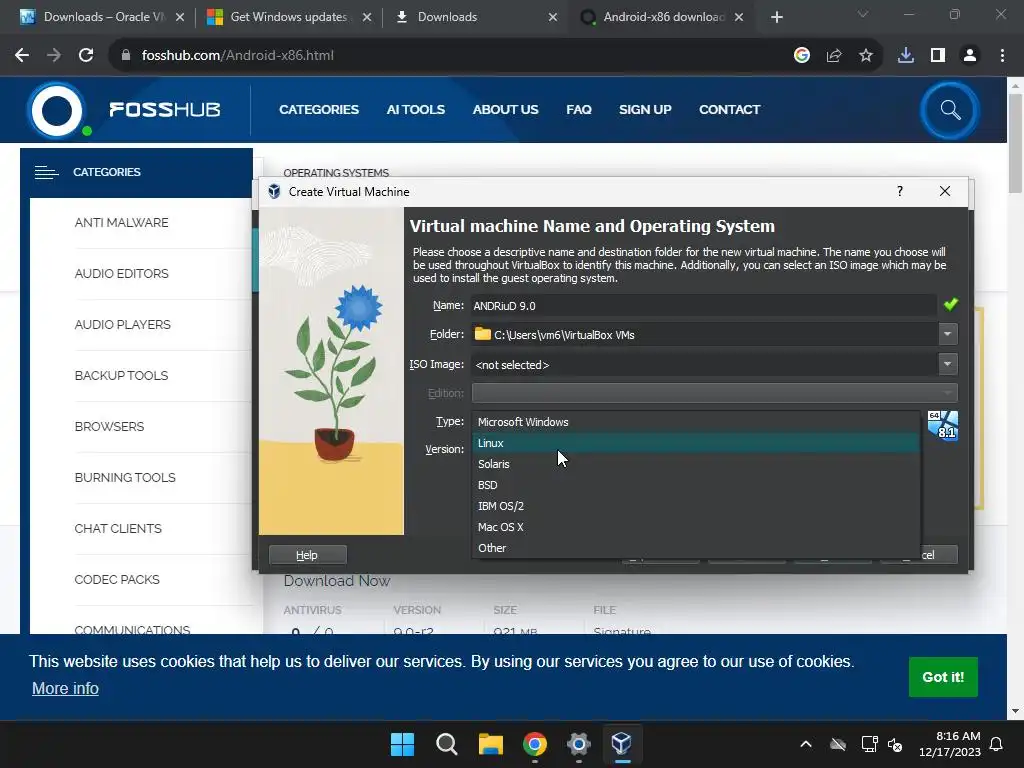1024x768 pixels.
Task: Open Chrome downloads icon
Action: [906, 56]
